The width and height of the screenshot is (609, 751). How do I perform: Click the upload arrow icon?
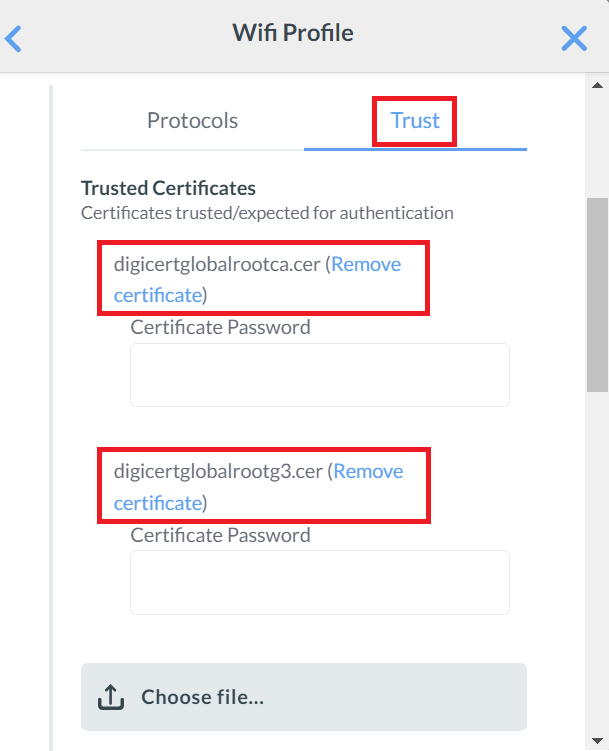(110, 697)
